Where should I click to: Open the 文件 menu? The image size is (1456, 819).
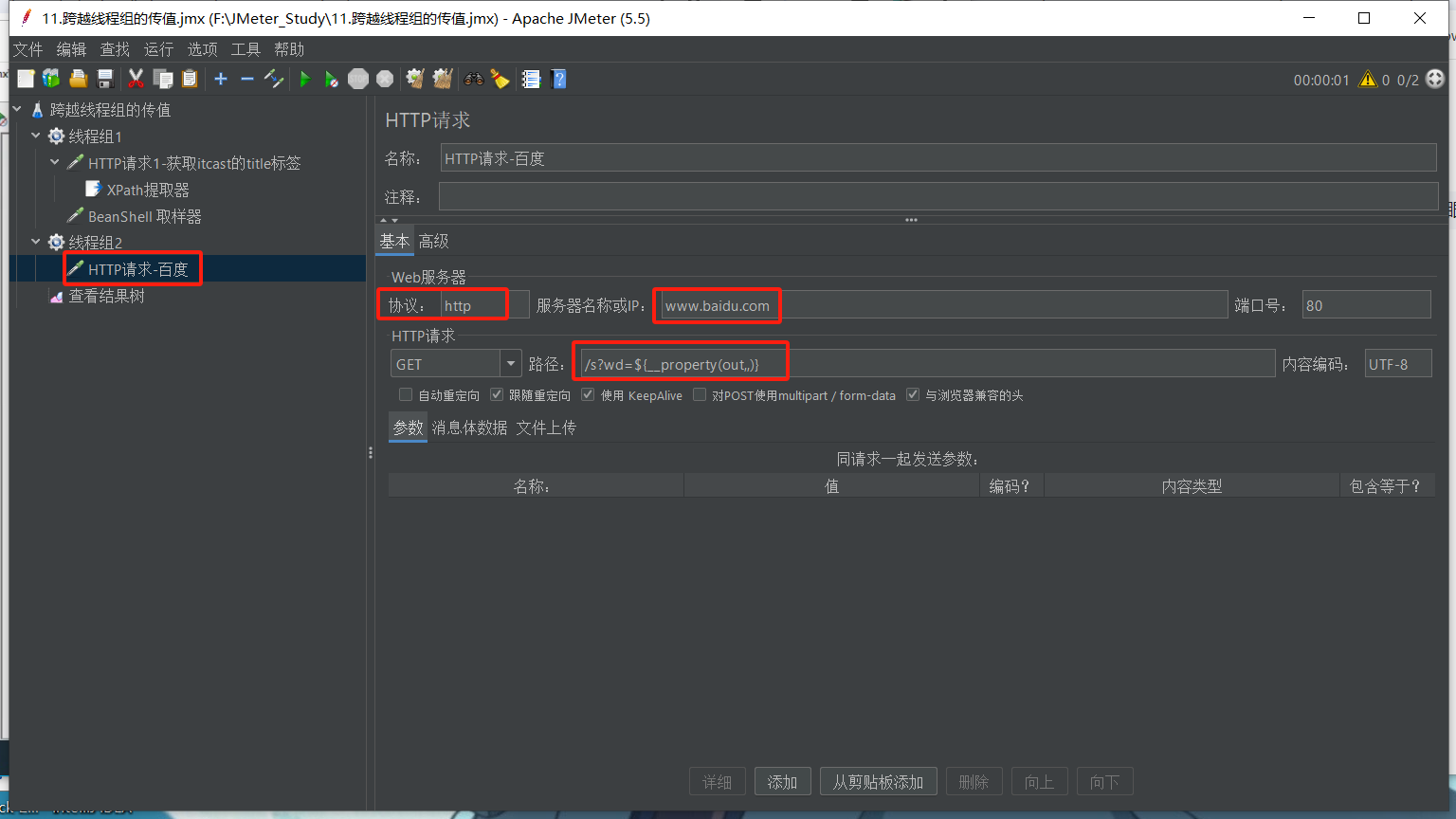point(27,49)
